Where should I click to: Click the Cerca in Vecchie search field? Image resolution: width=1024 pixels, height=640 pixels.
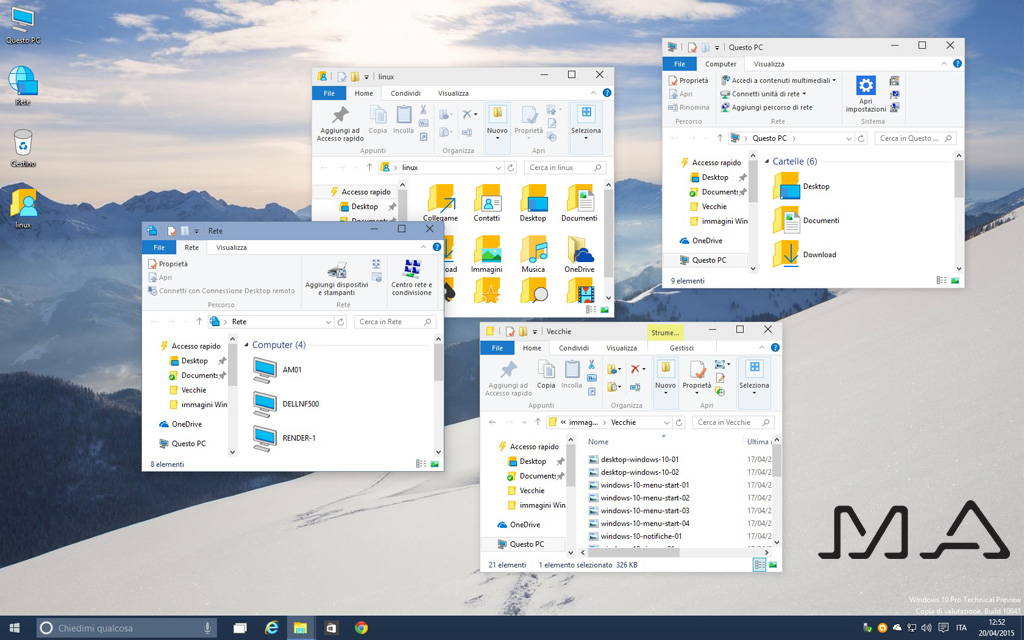tap(733, 423)
